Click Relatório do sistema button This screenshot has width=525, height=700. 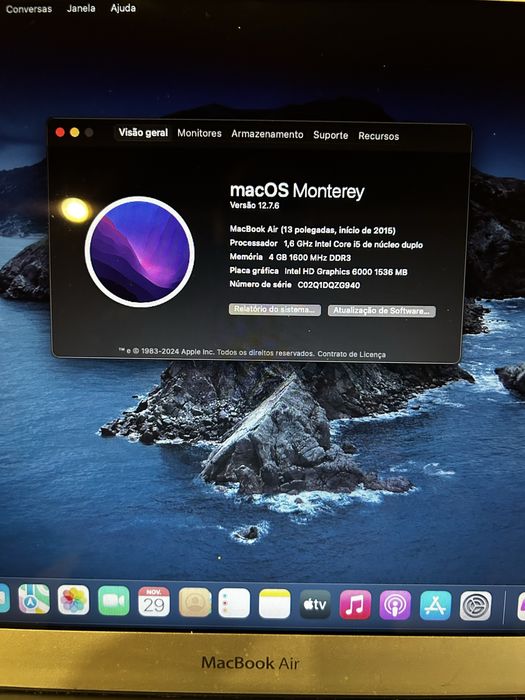[x=275, y=309]
